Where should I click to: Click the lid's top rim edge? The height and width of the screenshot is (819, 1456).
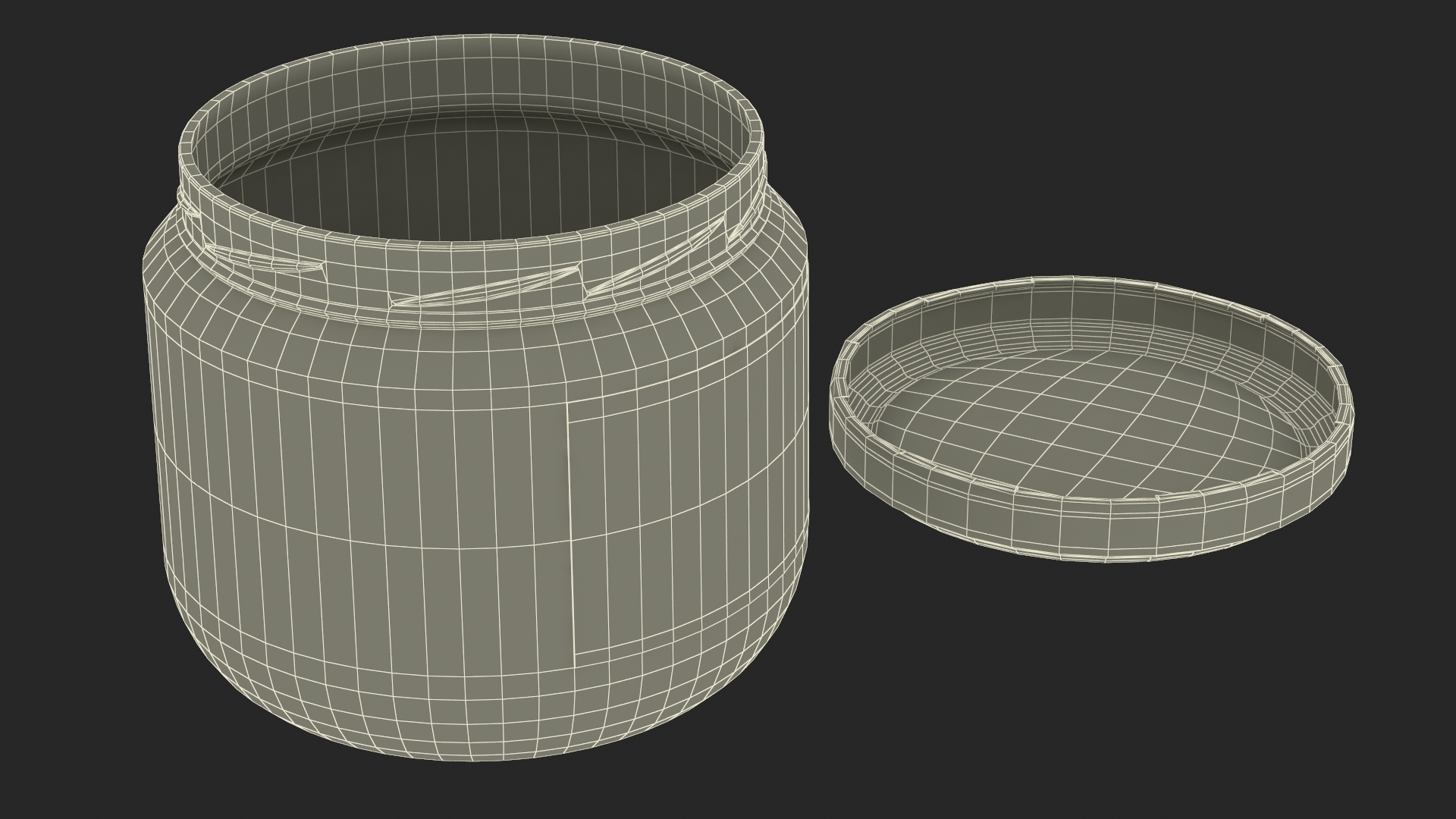[1092, 278]
